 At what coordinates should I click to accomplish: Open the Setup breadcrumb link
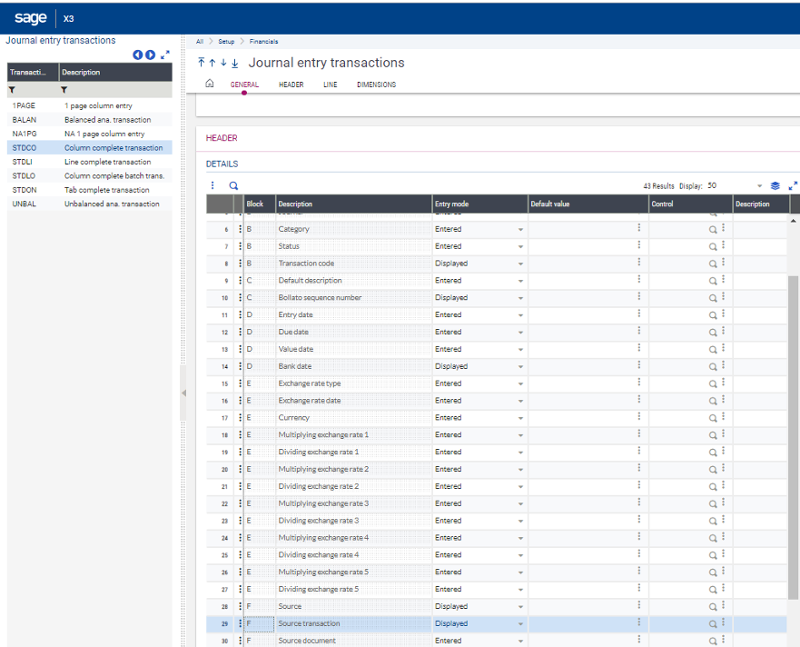(x=226, y=42)
